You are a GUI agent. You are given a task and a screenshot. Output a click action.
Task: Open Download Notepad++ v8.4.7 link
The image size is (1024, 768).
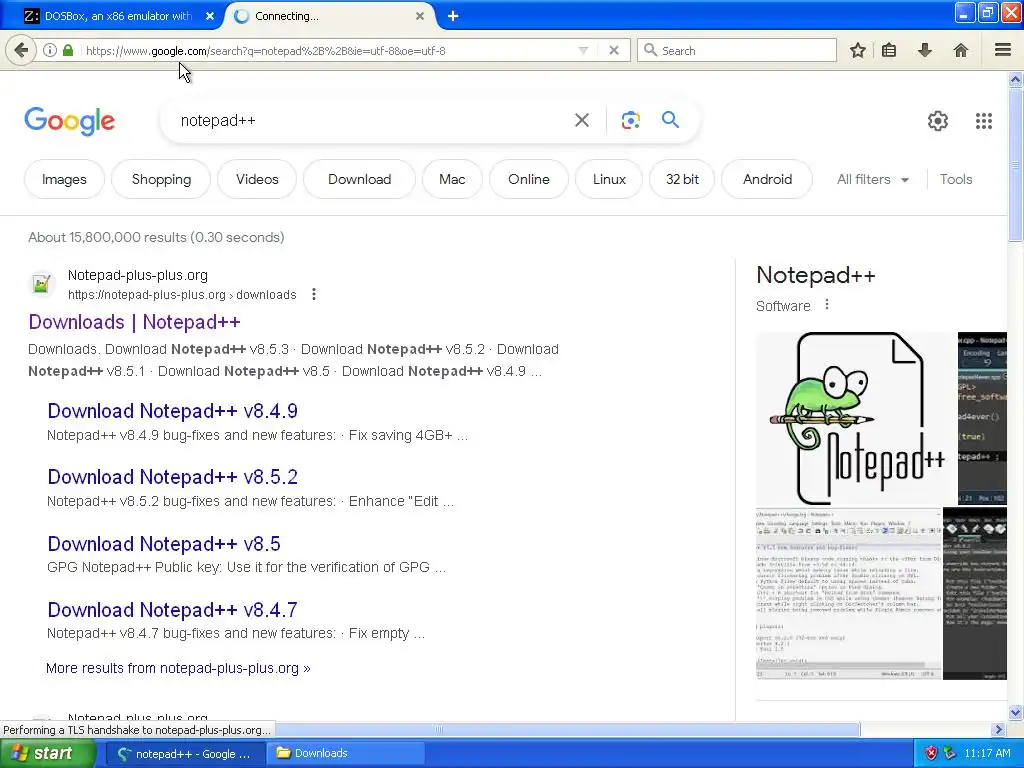pos(172,610)
